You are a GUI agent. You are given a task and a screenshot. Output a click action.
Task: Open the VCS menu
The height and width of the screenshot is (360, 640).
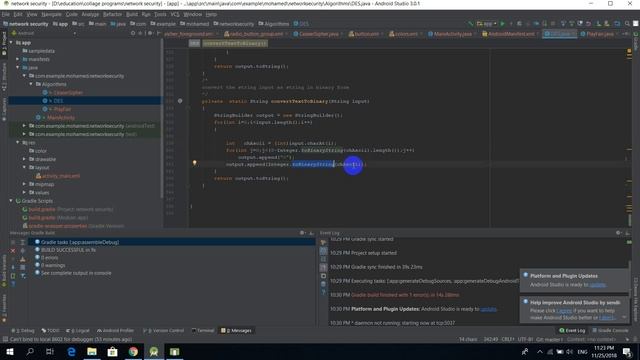[175, 14]
